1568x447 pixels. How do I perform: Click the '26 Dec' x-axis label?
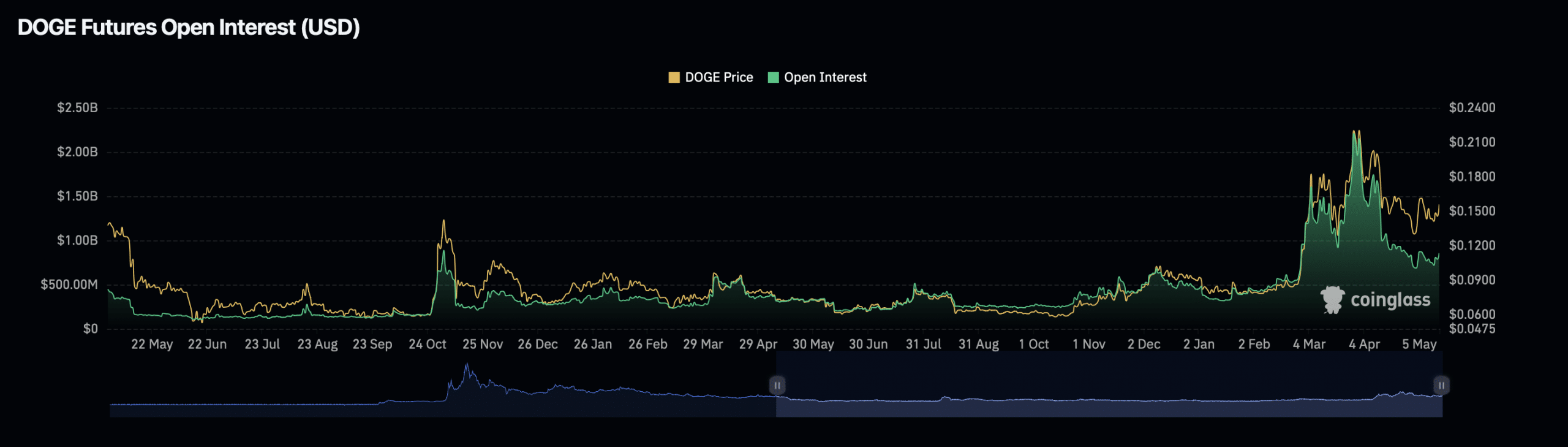click(538, 344)
